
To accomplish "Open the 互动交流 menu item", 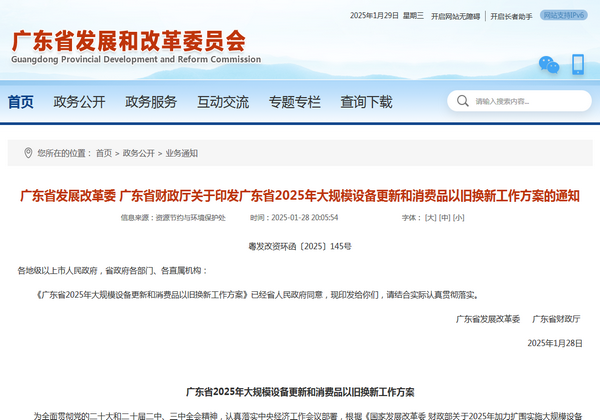I will tap(223, 101).
